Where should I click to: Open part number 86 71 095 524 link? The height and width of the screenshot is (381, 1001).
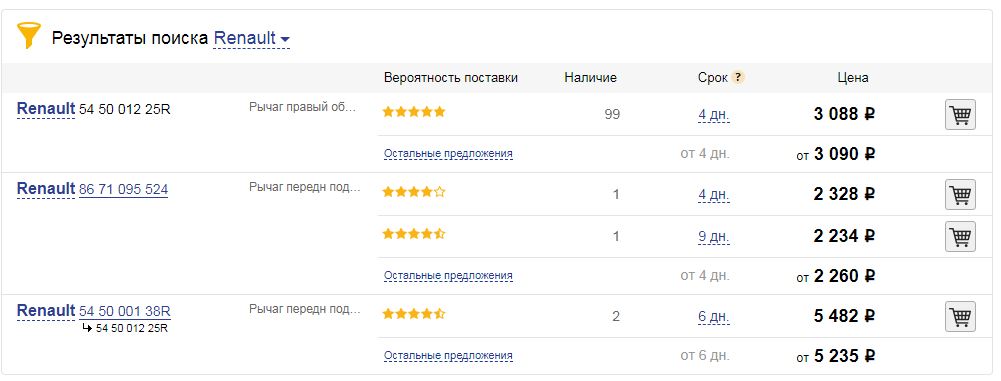coord(124,190)
